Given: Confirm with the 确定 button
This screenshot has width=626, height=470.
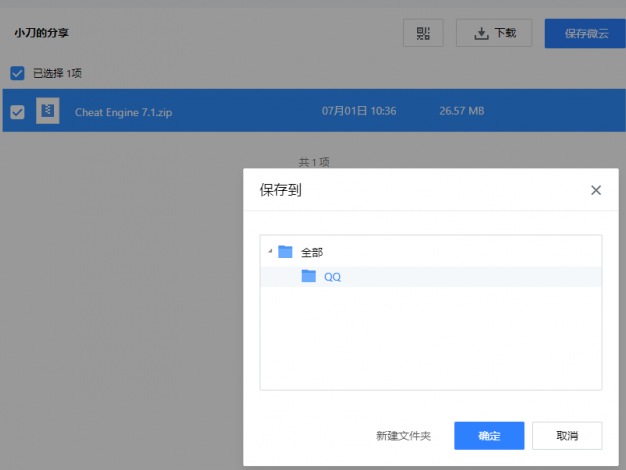Looking at the screenshot, I should click(489, 436).
